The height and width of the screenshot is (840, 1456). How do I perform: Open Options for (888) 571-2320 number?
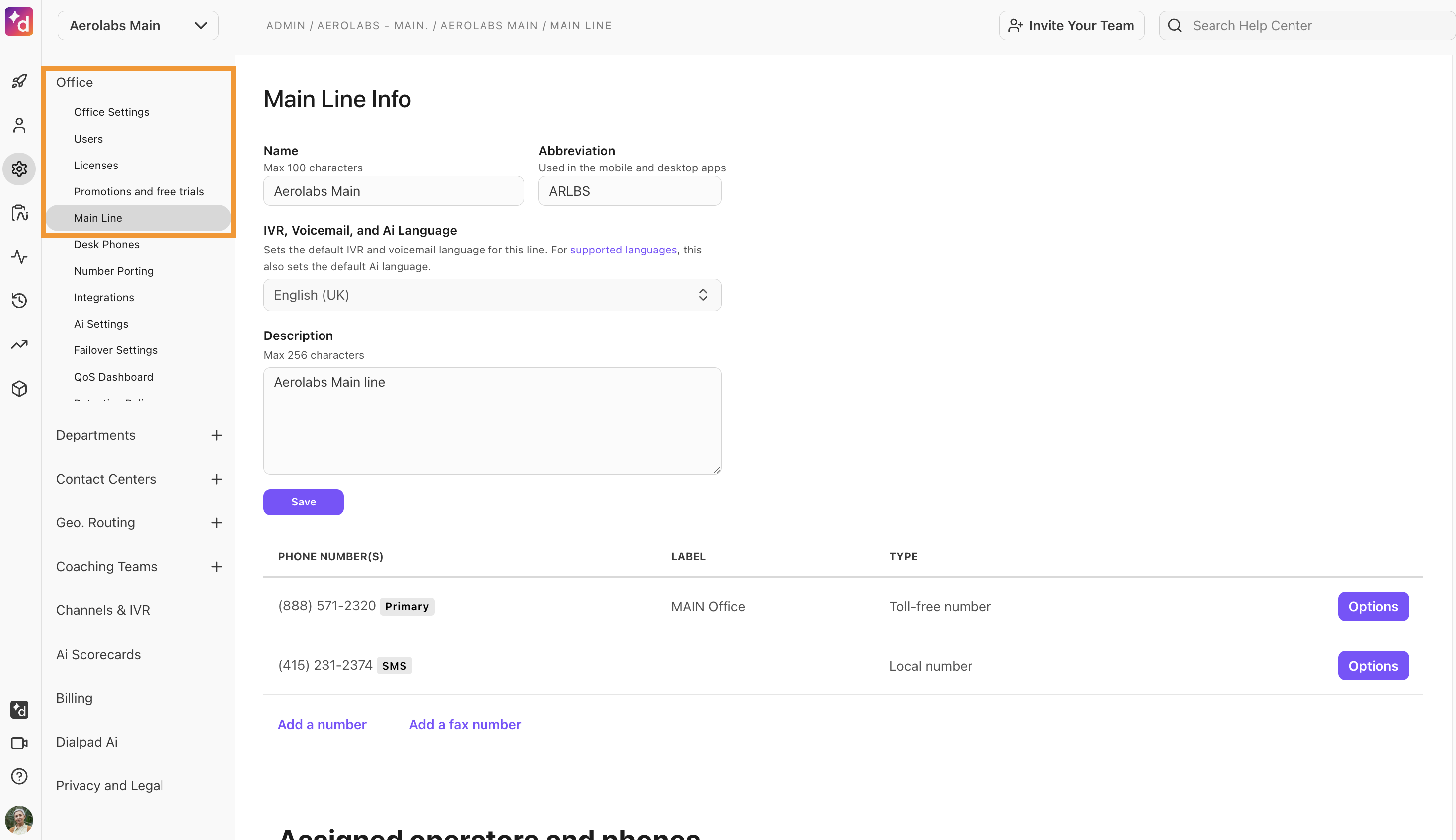(1373, 607)
